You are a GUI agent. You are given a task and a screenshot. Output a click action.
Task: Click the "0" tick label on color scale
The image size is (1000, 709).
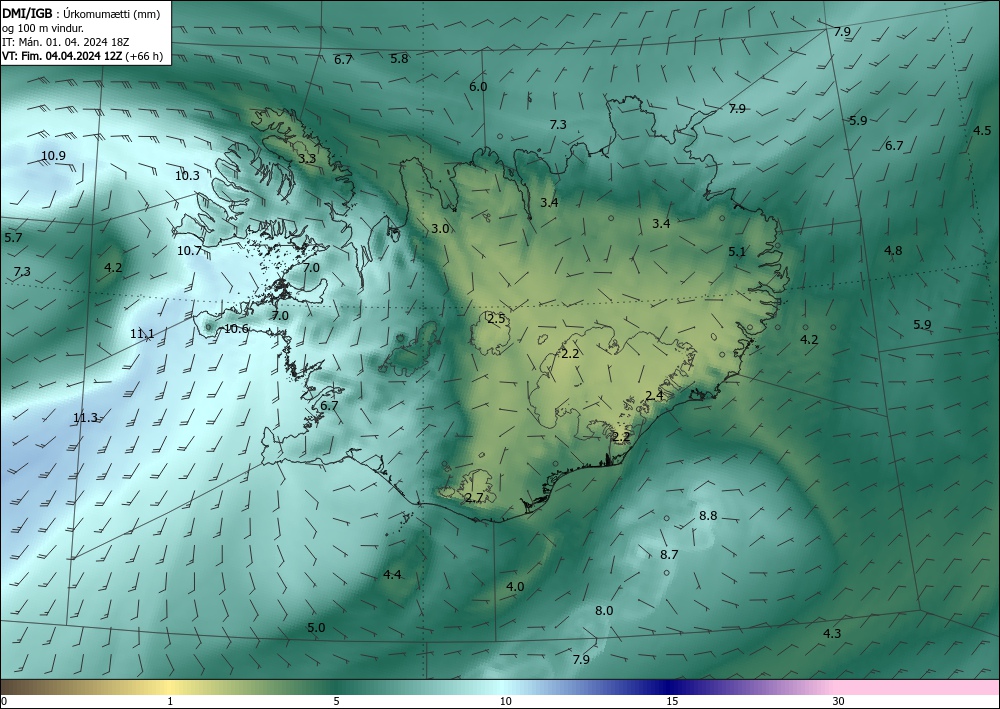click(x=4, y=701)
